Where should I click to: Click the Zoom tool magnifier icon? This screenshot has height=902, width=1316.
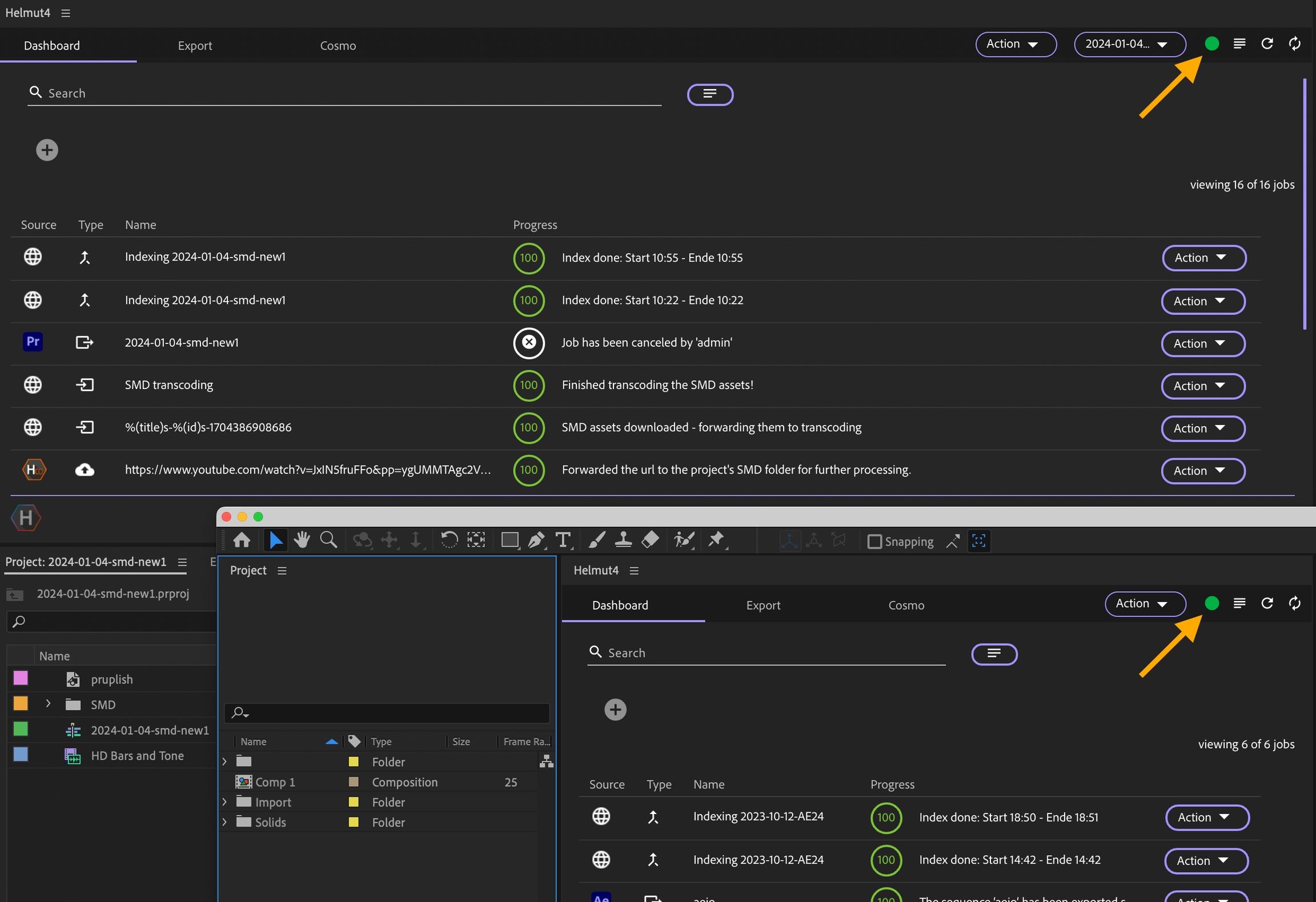pyautogui.click(x=328, y=540)
